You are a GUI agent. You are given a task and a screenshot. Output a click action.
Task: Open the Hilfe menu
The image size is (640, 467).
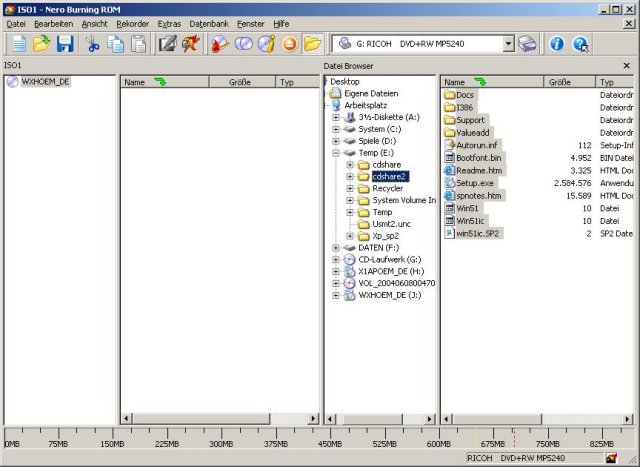coord(281,24)
